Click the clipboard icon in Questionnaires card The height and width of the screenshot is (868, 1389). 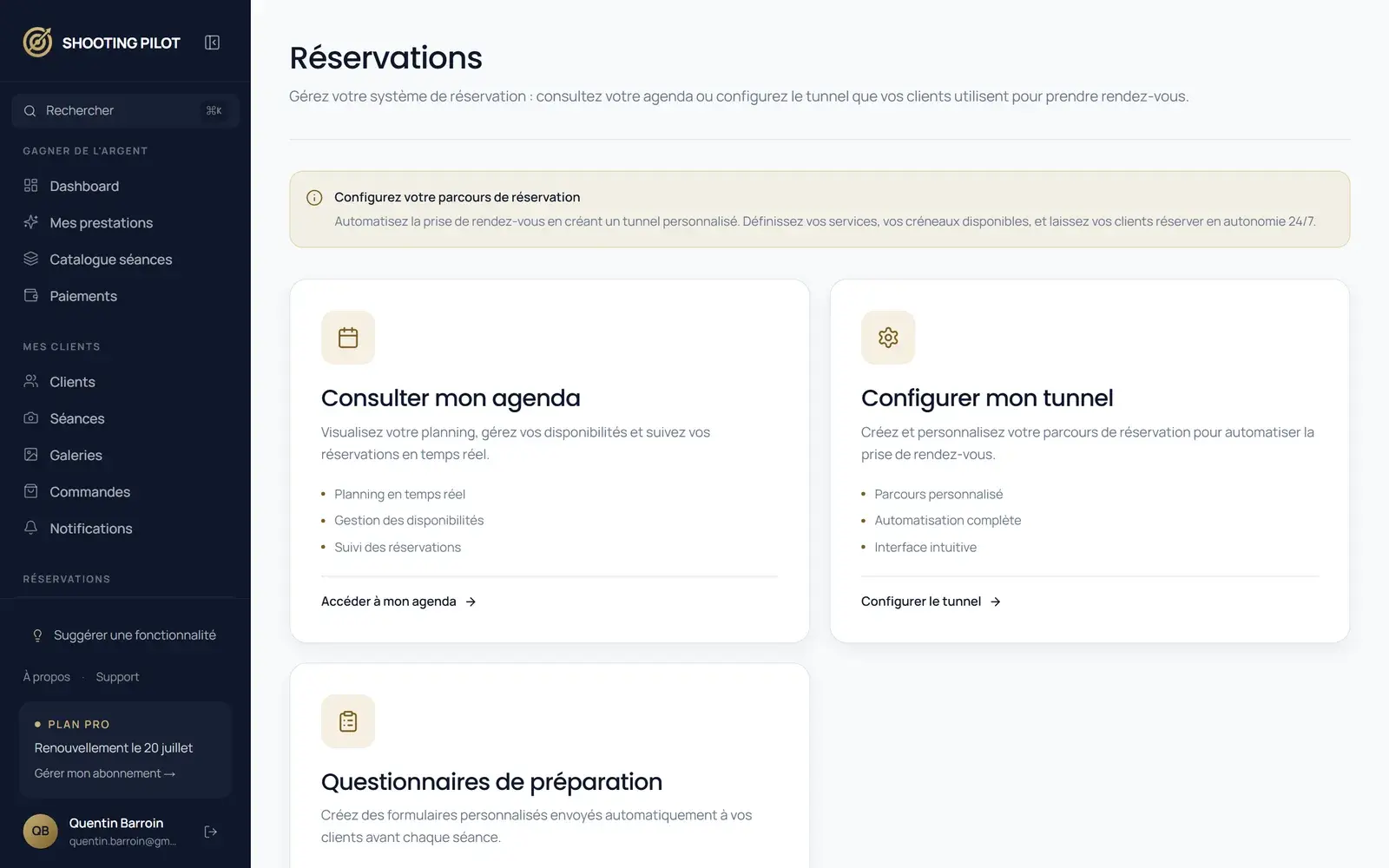[348, 721]
